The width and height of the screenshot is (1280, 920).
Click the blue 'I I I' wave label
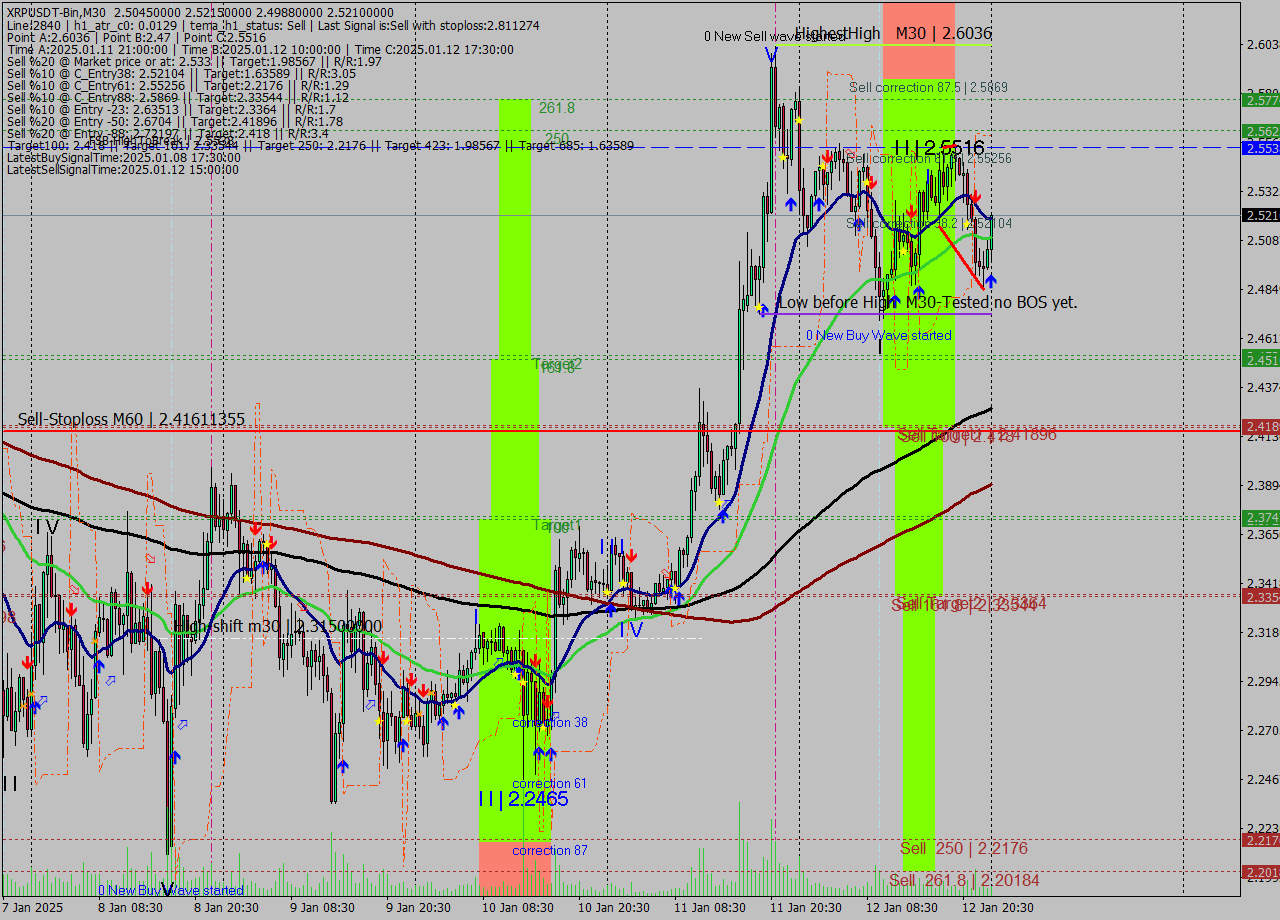click(612, 547)
